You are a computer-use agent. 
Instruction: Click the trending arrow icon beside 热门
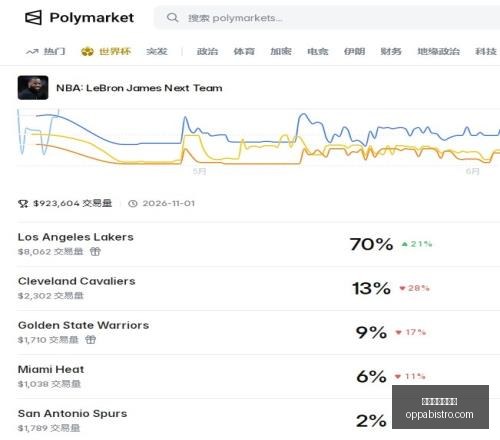32,52
